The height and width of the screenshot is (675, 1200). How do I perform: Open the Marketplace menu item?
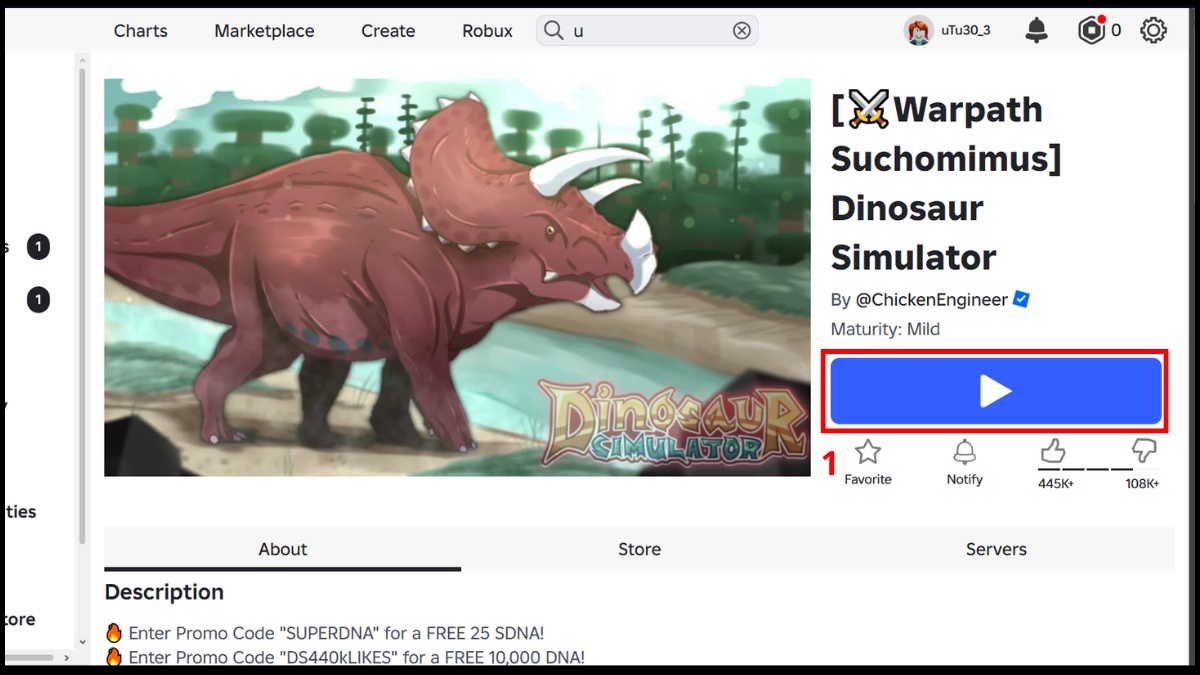click(263, 31)
